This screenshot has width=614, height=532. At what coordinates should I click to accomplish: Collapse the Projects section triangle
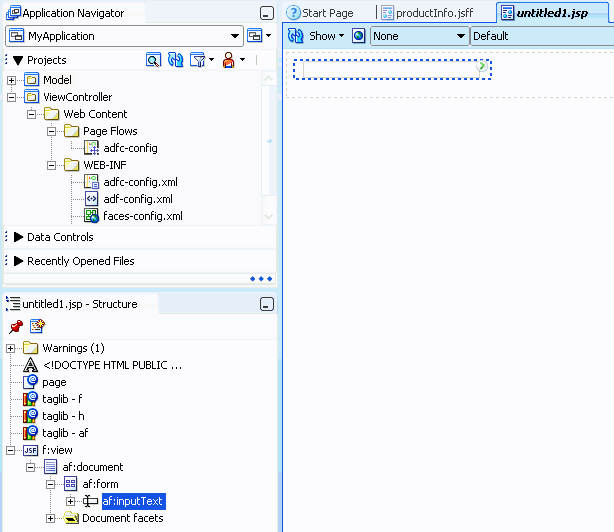coord(18,60)
